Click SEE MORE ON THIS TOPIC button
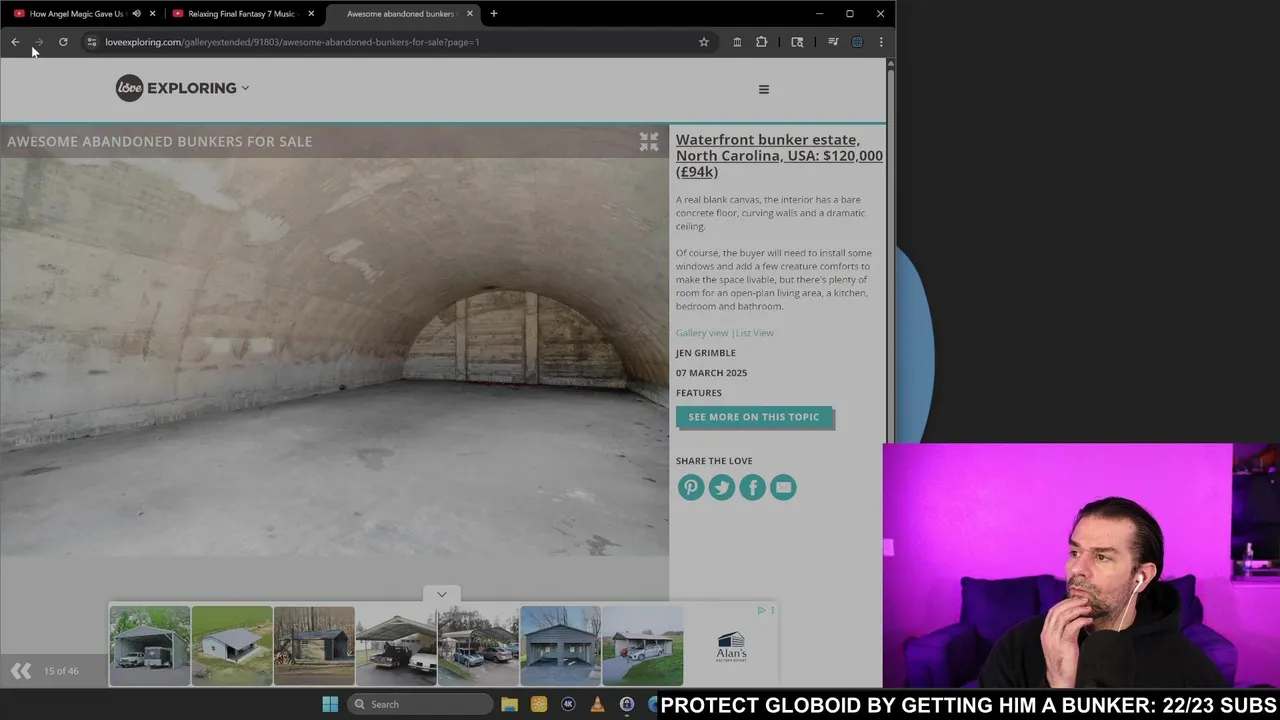This screenshot has height=720, width=1280. pos(754,417)
